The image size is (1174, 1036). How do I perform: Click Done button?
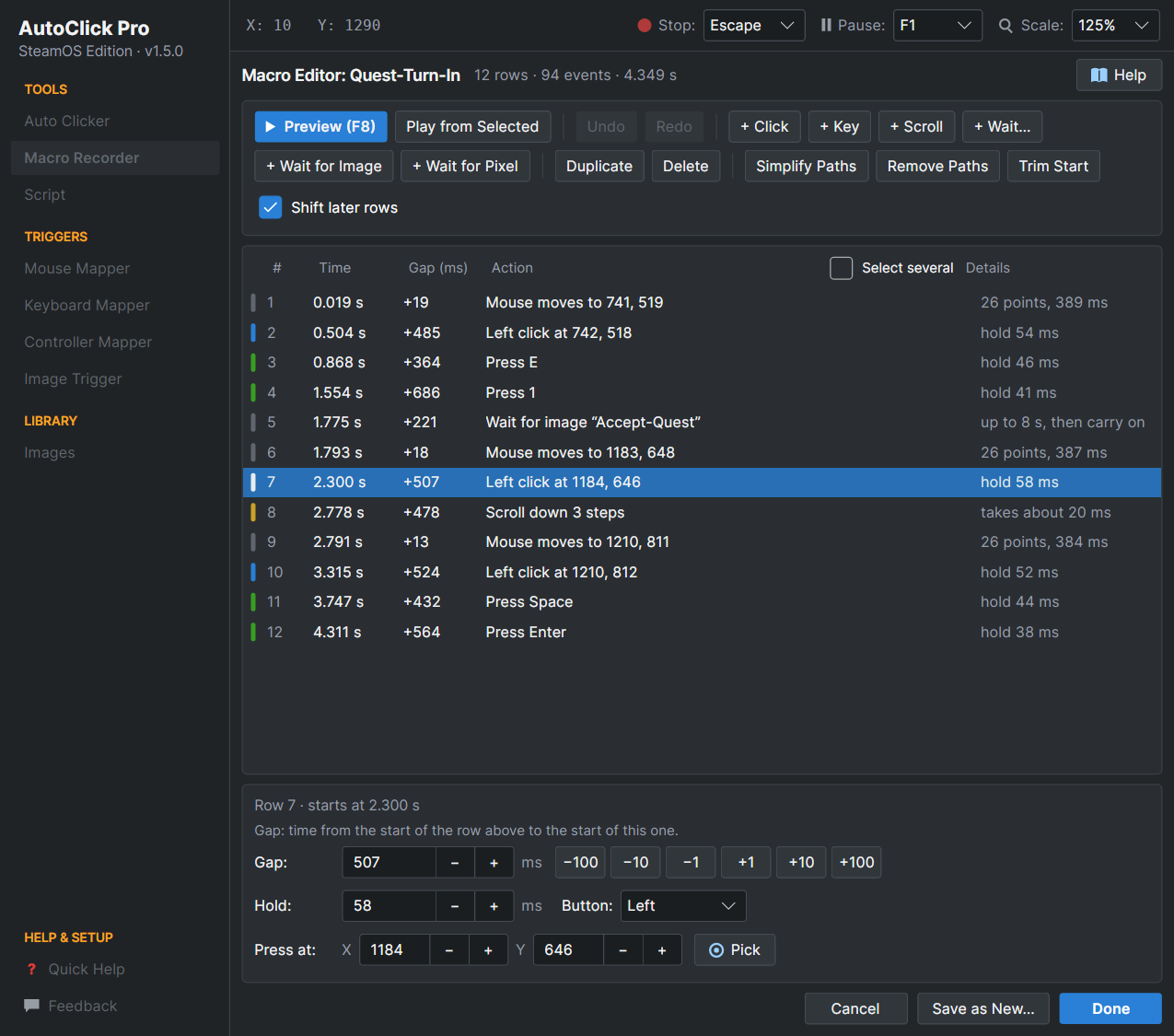[1110, 1008]
